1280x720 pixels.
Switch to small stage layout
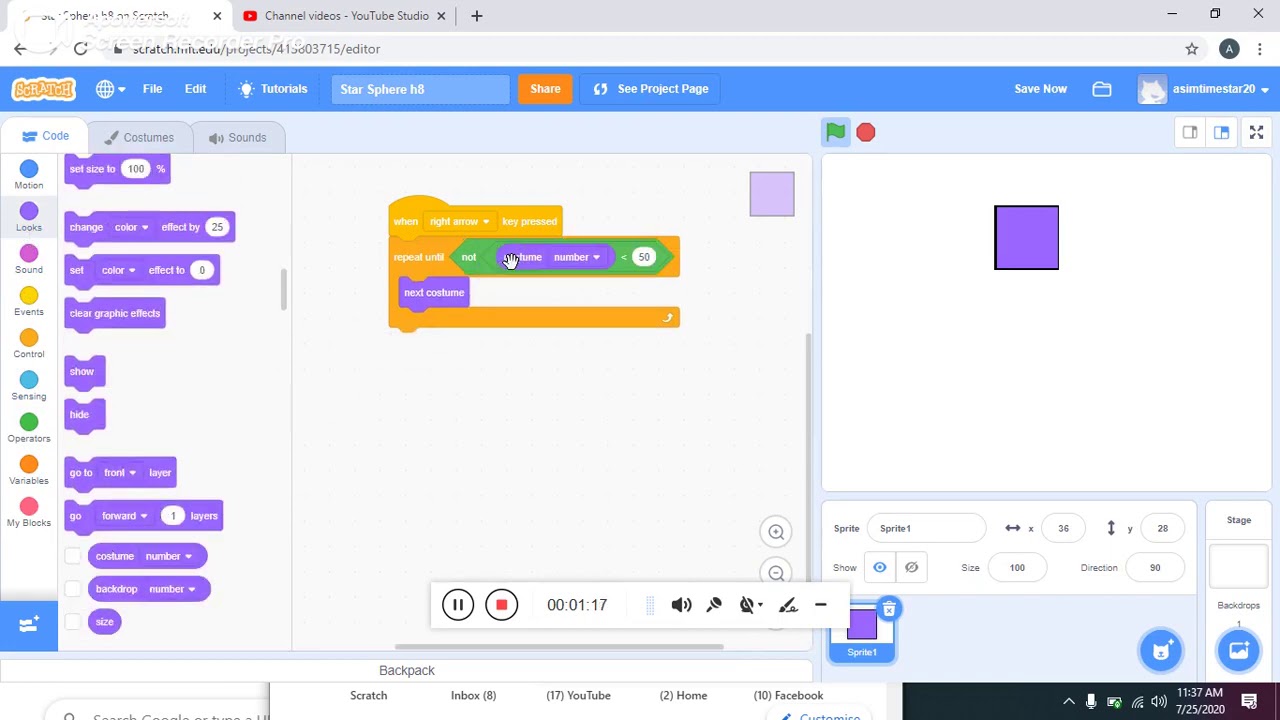coord(1190,133)
